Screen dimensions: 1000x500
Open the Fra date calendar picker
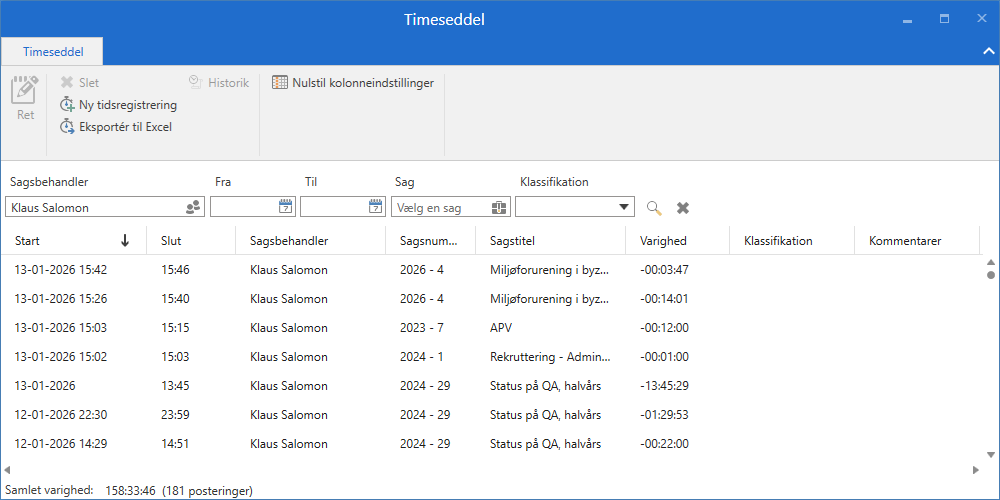tap(285, 207)
